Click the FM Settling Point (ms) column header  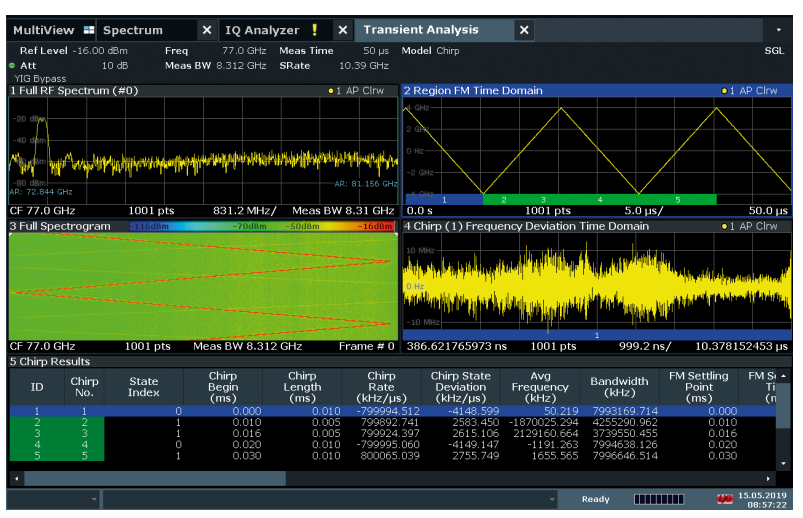pyautogui.click(x=699, y=387)
